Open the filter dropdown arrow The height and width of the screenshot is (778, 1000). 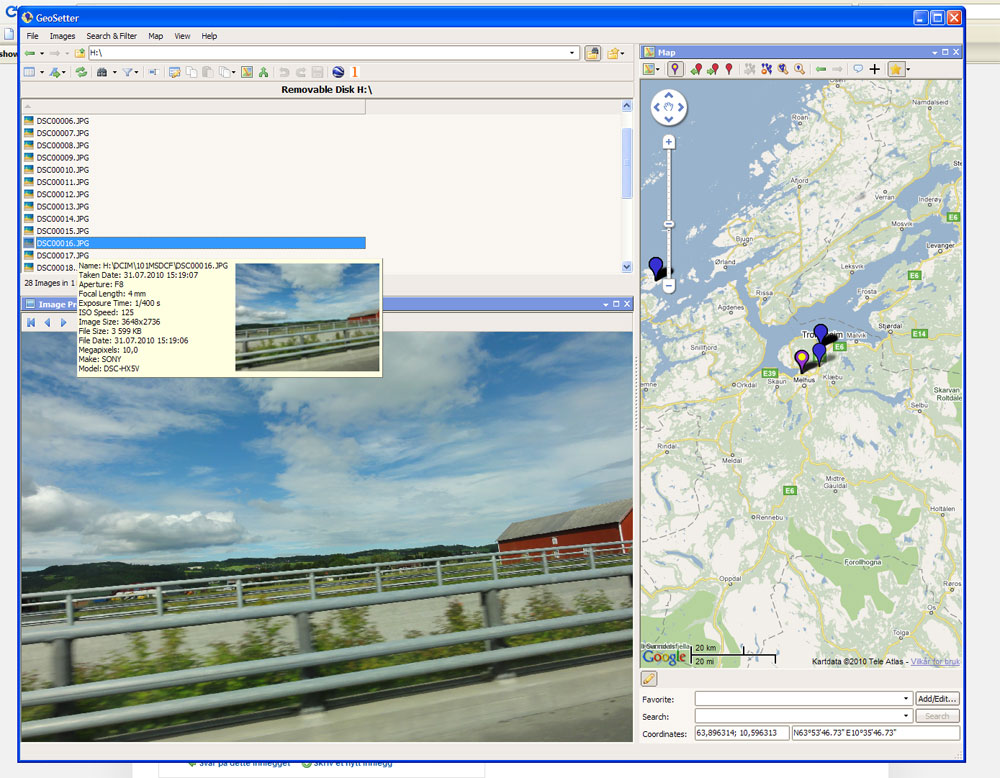[x=136, y=73]
